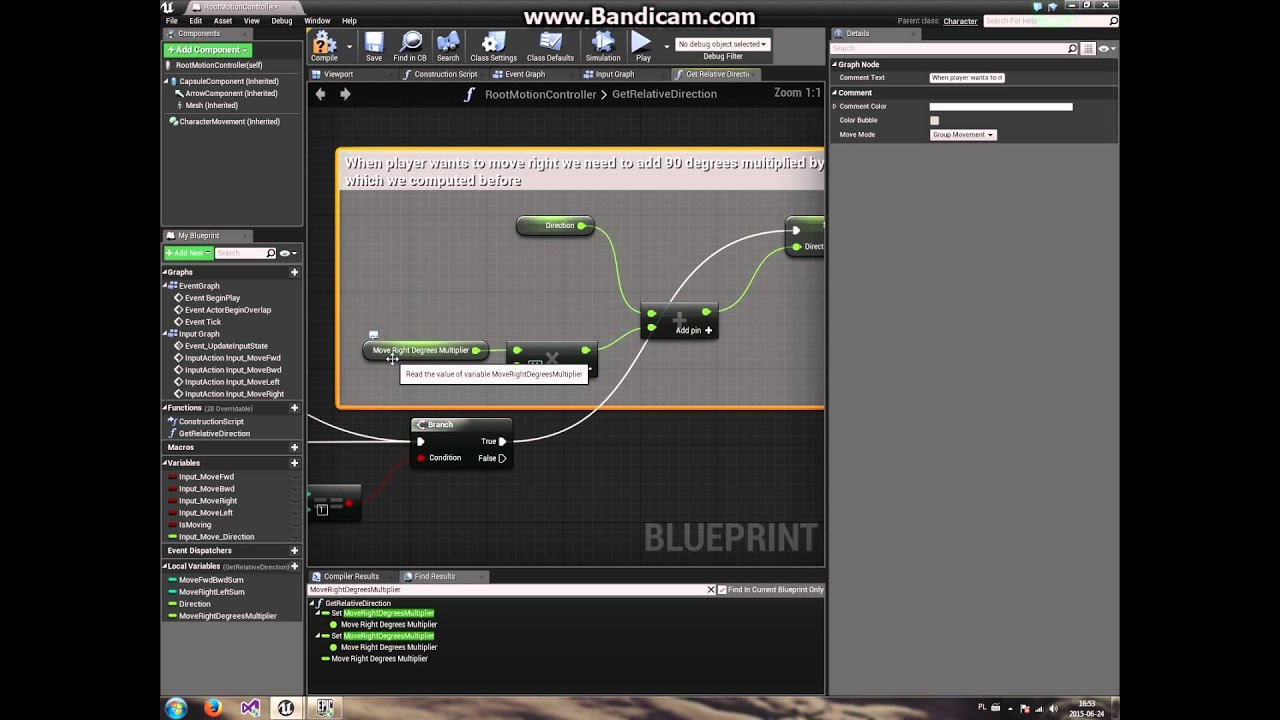Open the File menu
Screen dimensions: 1280x720
point(172,20)
